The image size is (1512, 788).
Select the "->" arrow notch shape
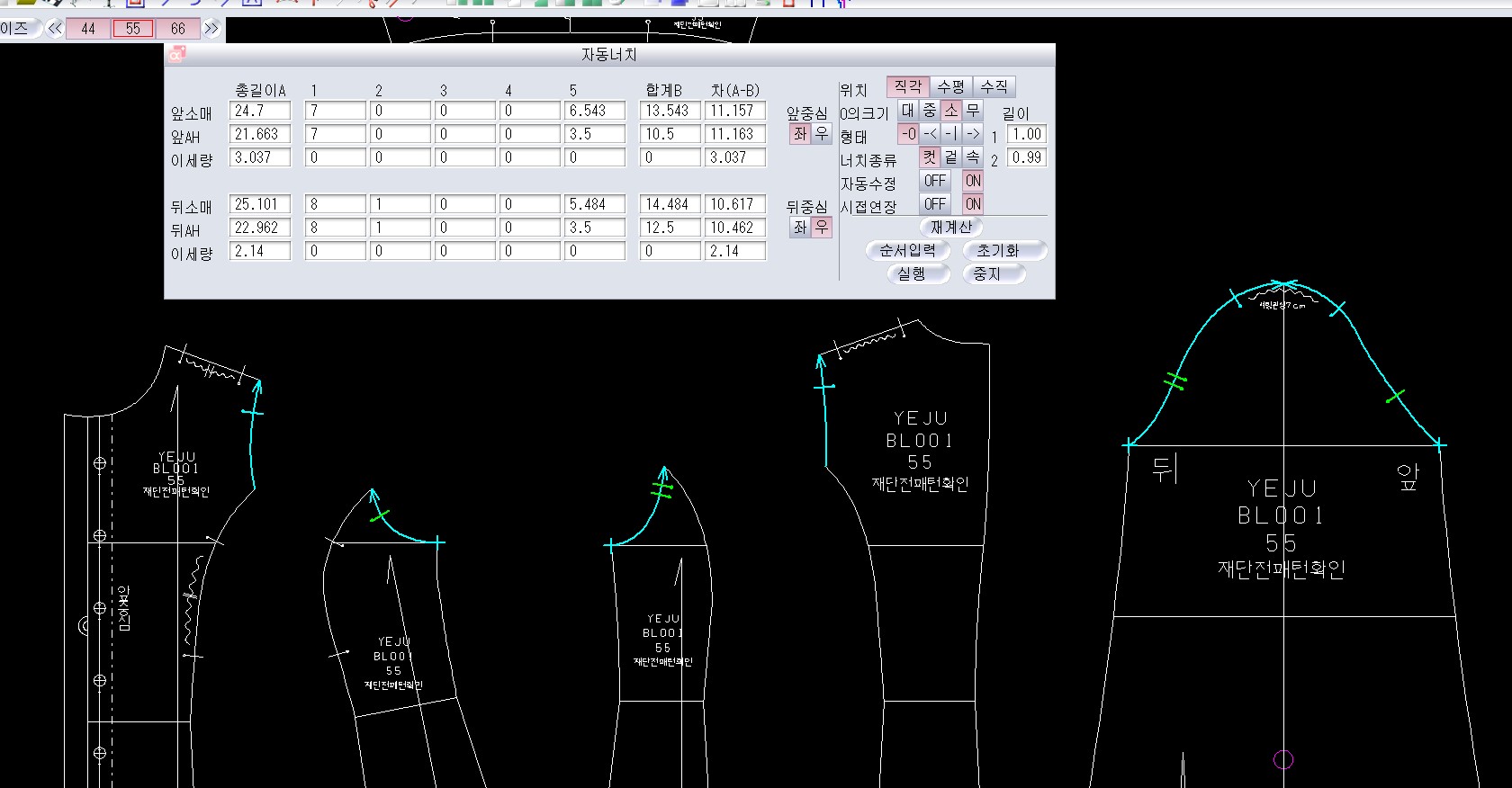[973, 134]
